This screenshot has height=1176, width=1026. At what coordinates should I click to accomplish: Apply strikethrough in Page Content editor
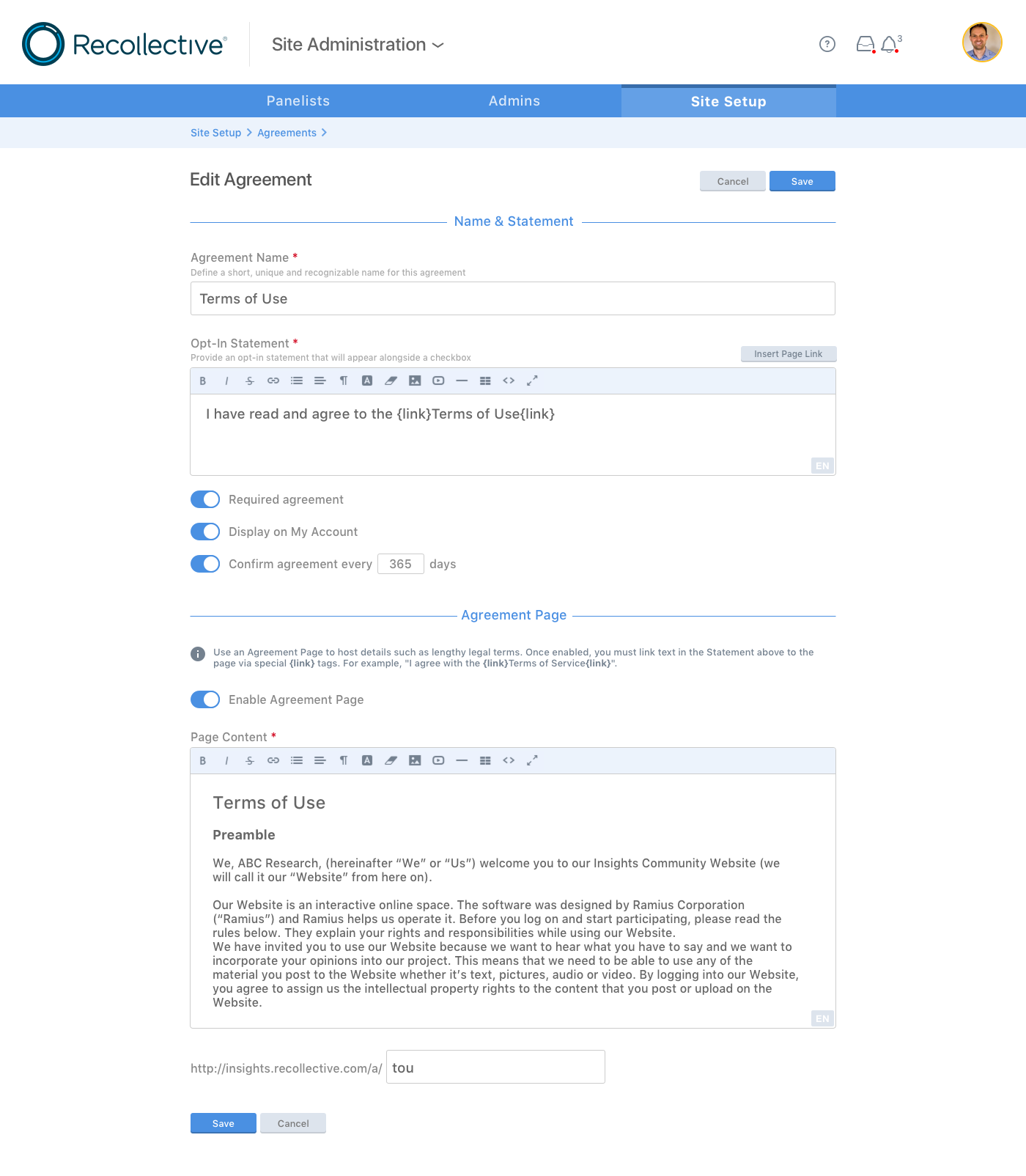250,760
